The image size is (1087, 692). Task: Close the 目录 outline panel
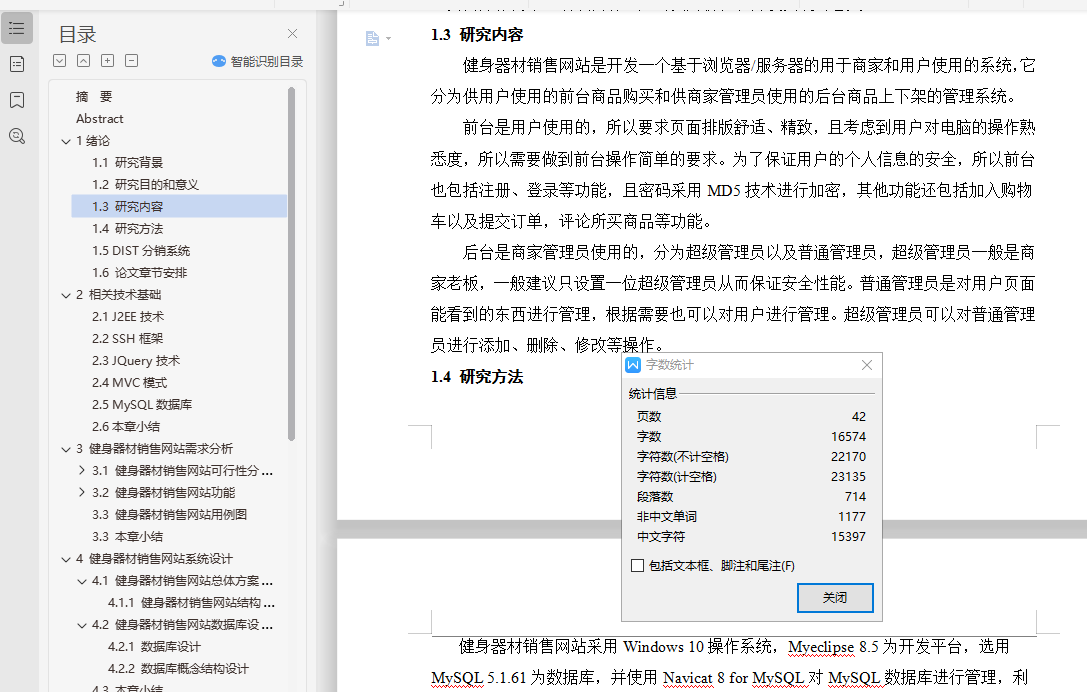(x=293, y=33)
